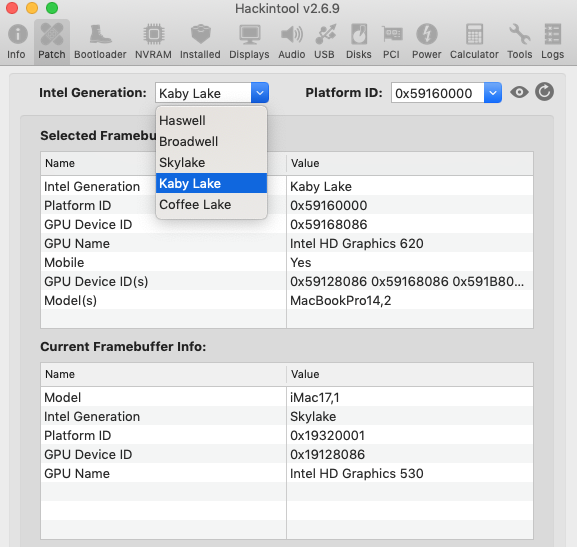
Task: Open the Disks section
Action: point(359,42)
